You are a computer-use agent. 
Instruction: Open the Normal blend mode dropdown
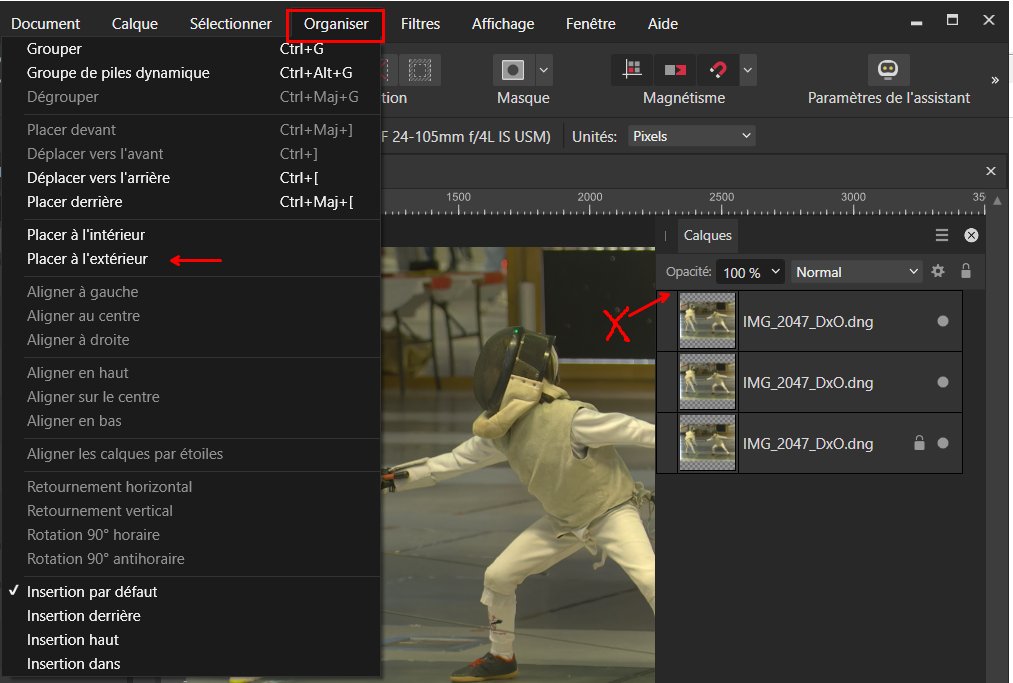pos(856,272)
